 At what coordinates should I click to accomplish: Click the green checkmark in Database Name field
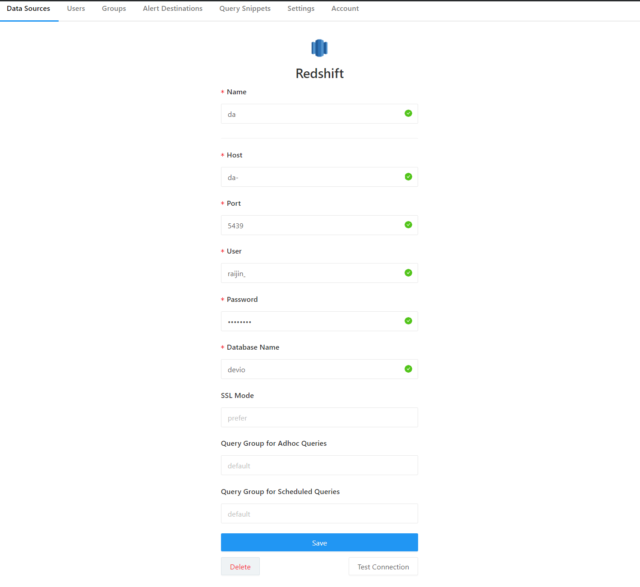click(408, 369)
